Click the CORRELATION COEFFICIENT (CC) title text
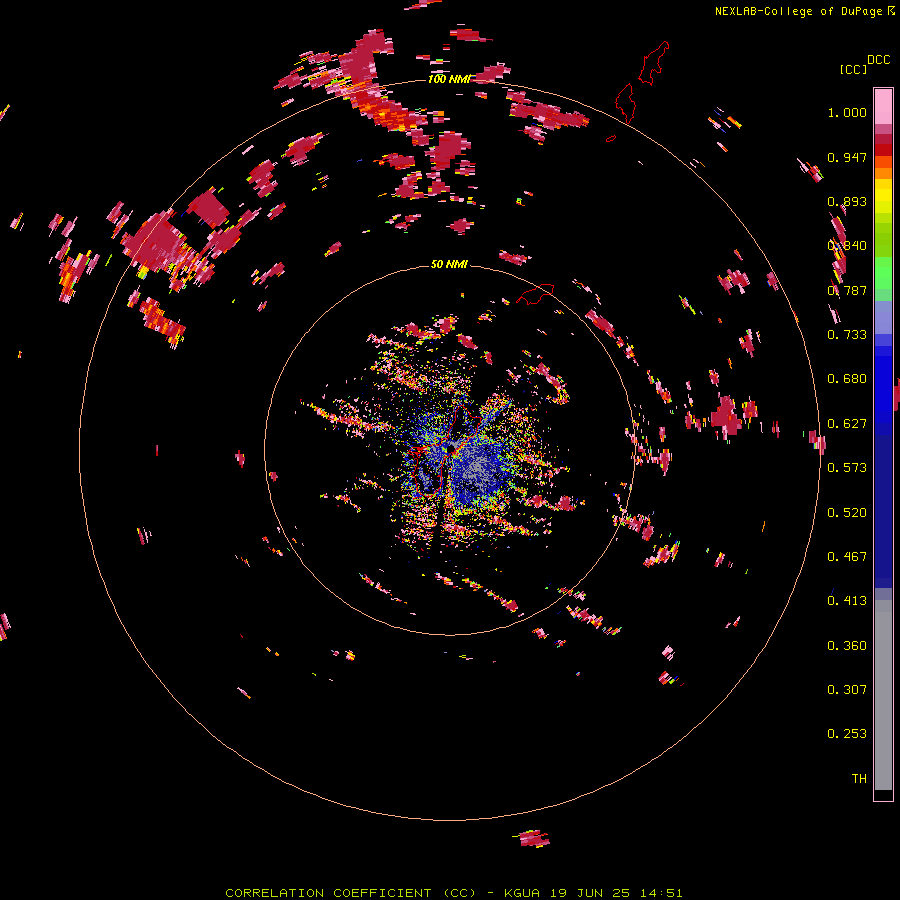Viewport: 900px width, 900px height. point(350,893)
